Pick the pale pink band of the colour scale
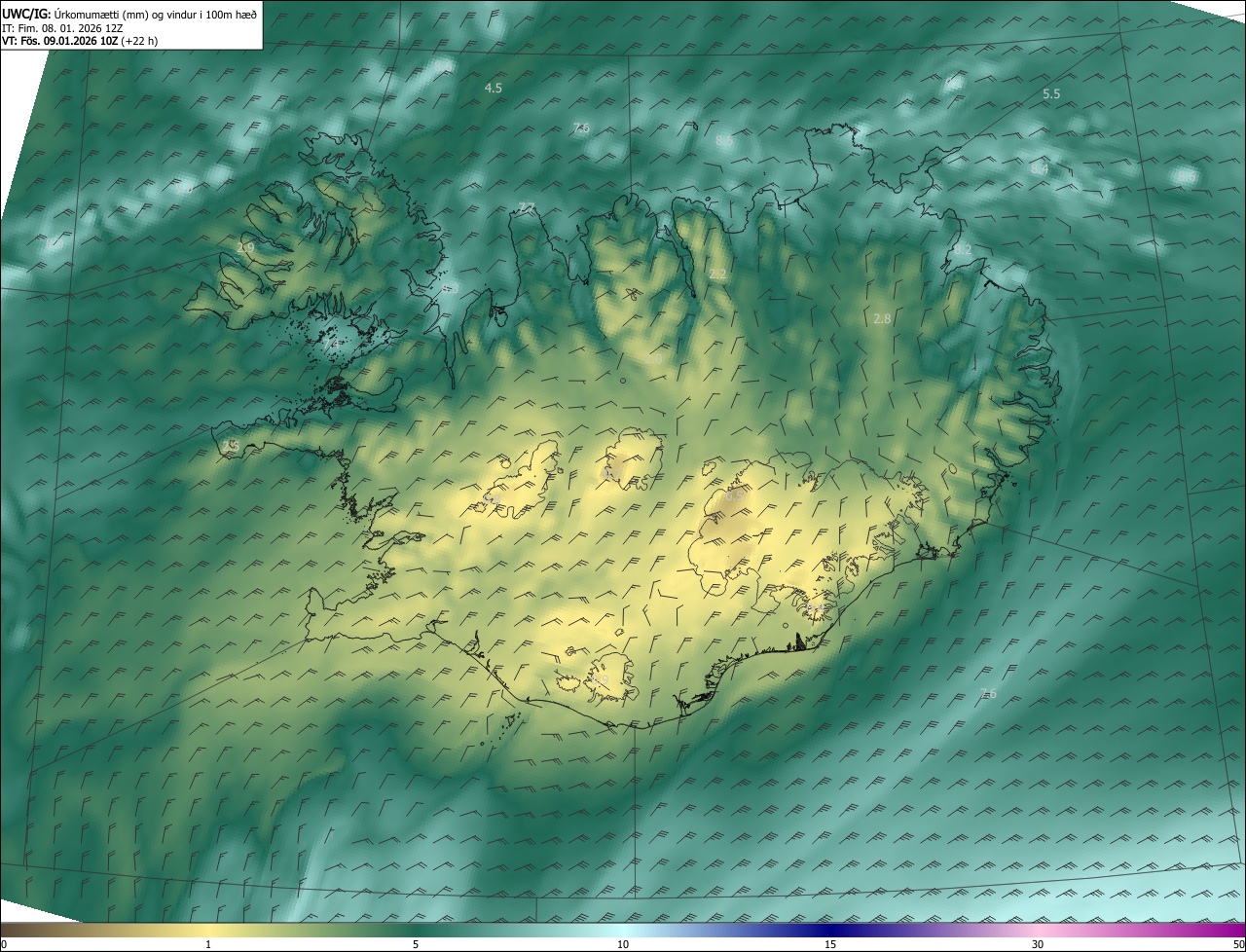1246x952 pixels. point(1038,931)
